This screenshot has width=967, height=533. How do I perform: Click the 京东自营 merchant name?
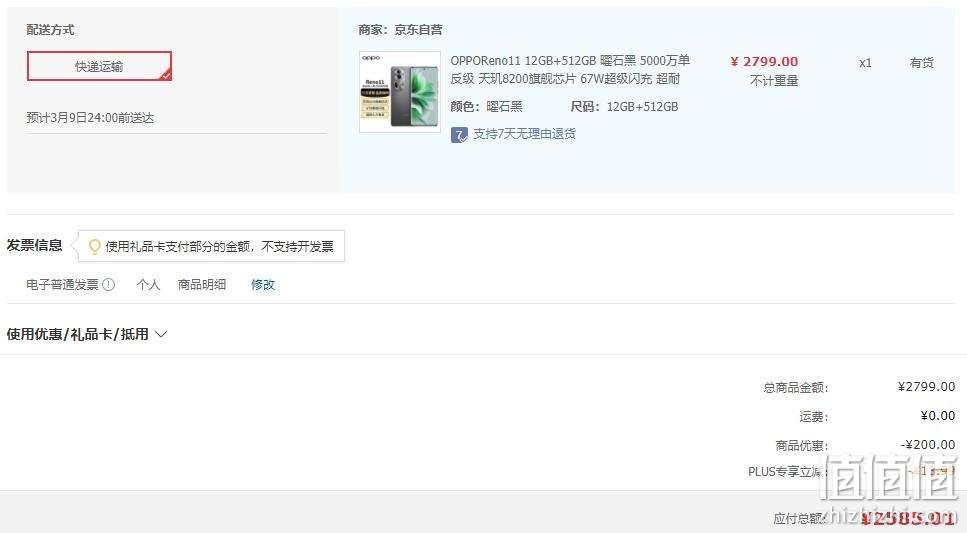tap(418, 30)
